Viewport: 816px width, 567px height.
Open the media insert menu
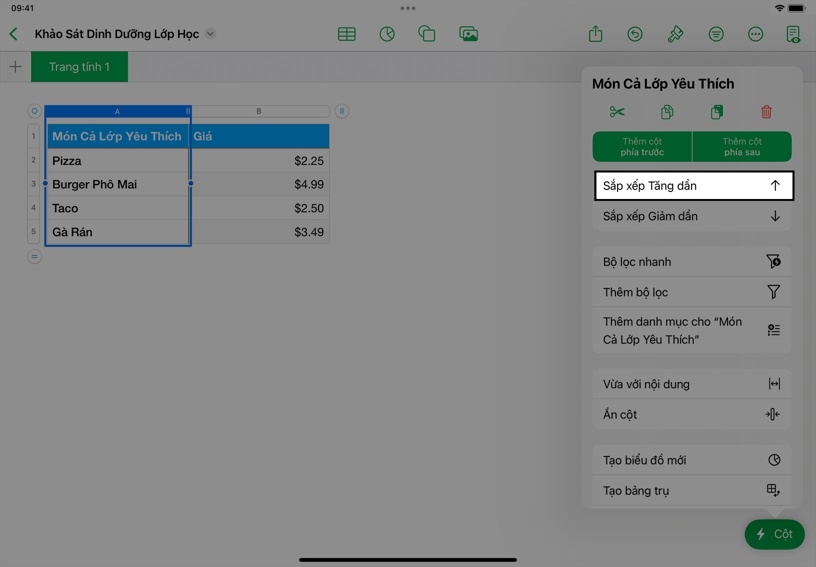pyautogui.click(x=468, y=34)
